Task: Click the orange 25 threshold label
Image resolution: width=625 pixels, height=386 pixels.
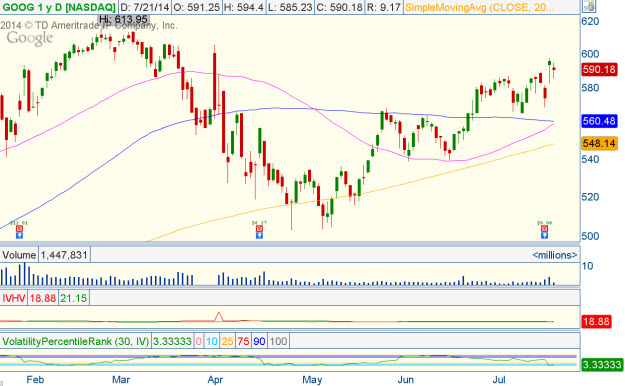Action: (227, 341)
